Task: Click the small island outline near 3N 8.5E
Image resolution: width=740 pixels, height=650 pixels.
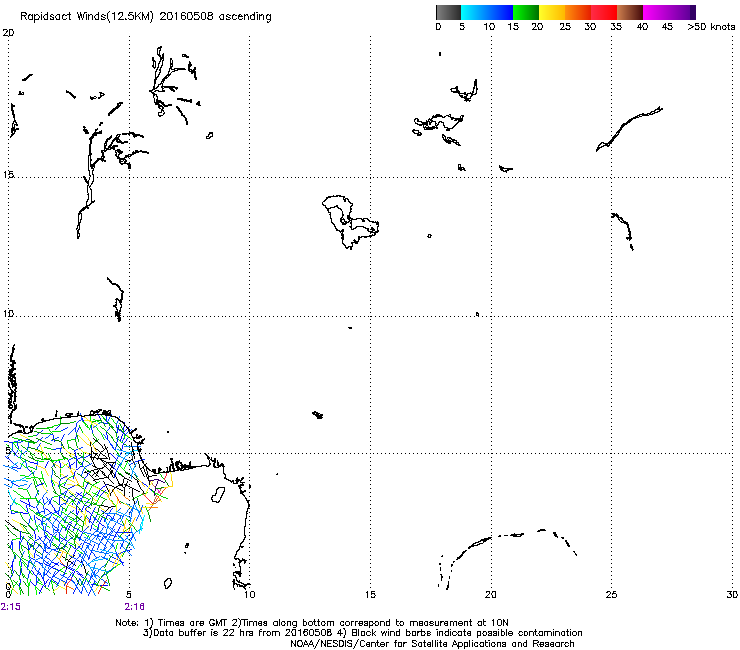Action: pos(218,495)
